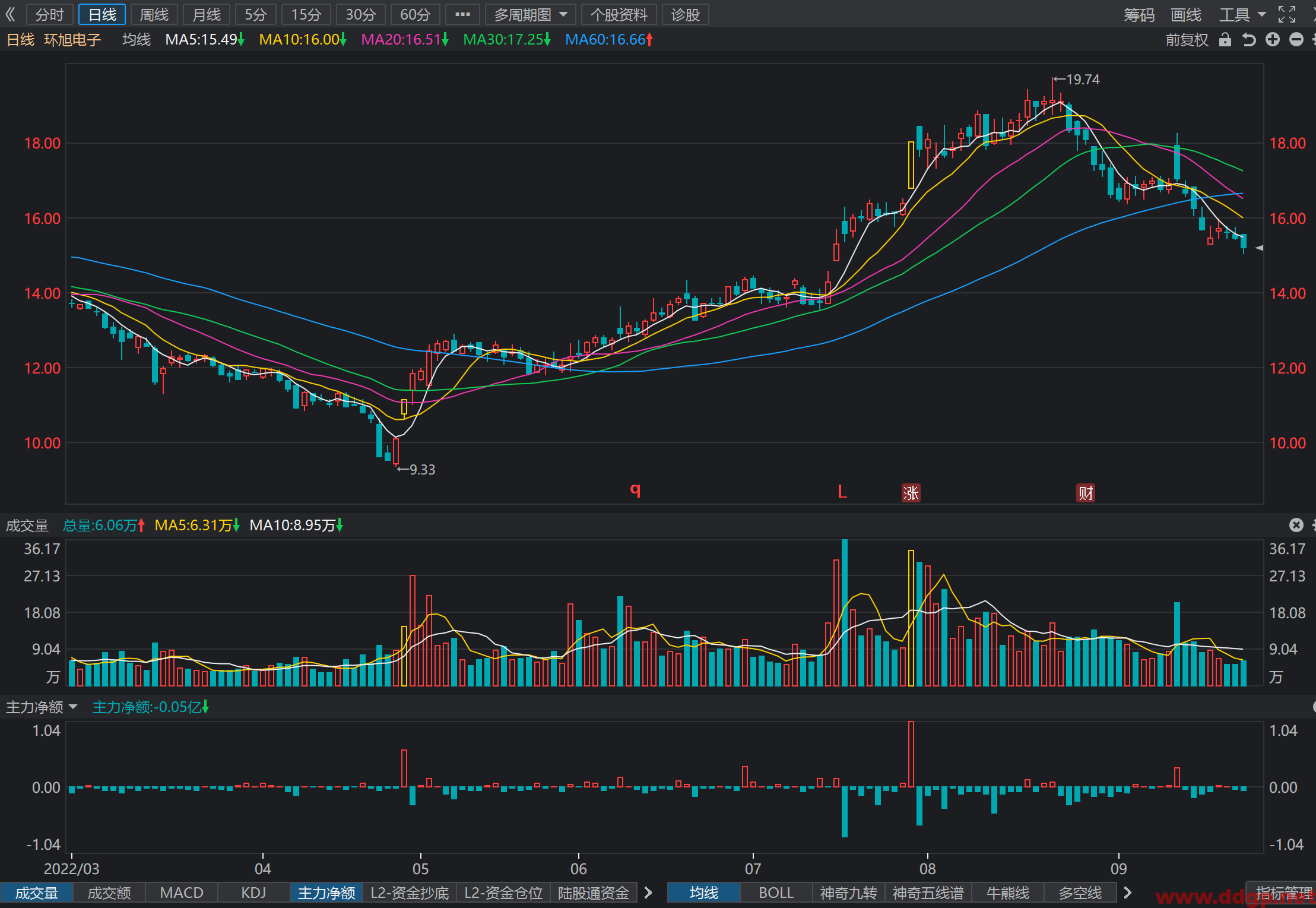Click the red L event marker

[x=842, y=492]
